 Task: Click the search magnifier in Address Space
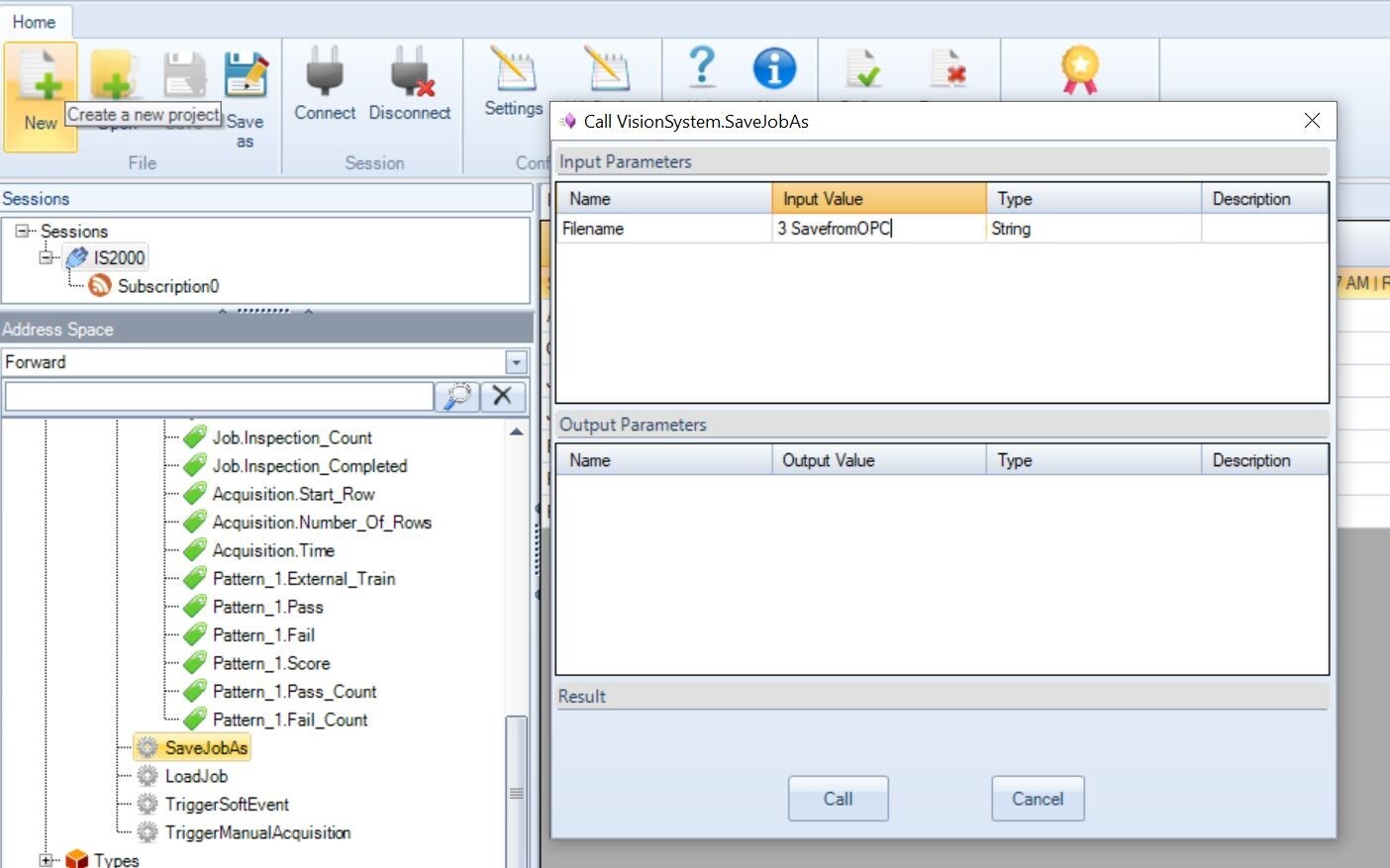pyautogui.click(x=457, y=397)
